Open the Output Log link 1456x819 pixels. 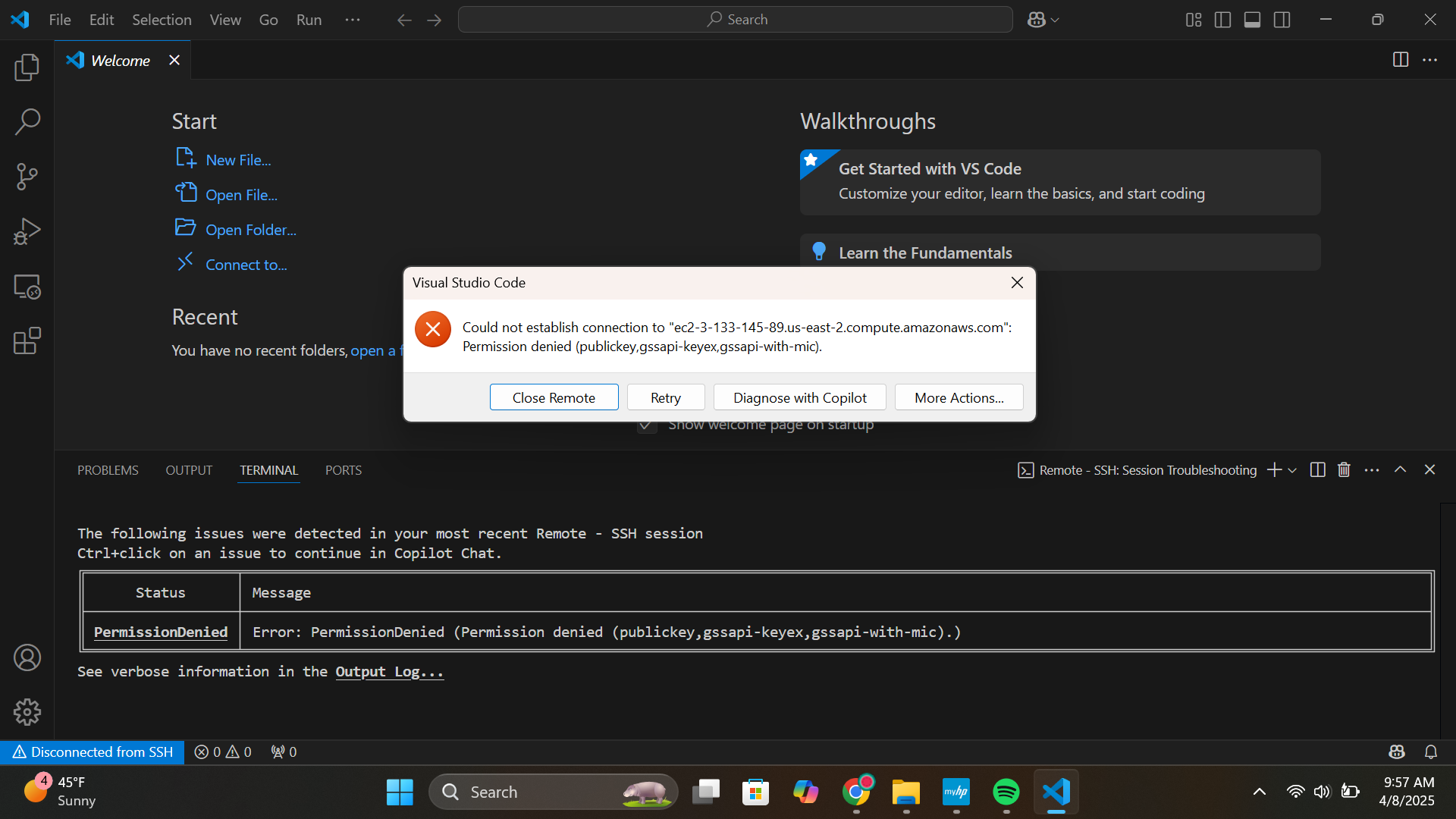click(389, 672)
